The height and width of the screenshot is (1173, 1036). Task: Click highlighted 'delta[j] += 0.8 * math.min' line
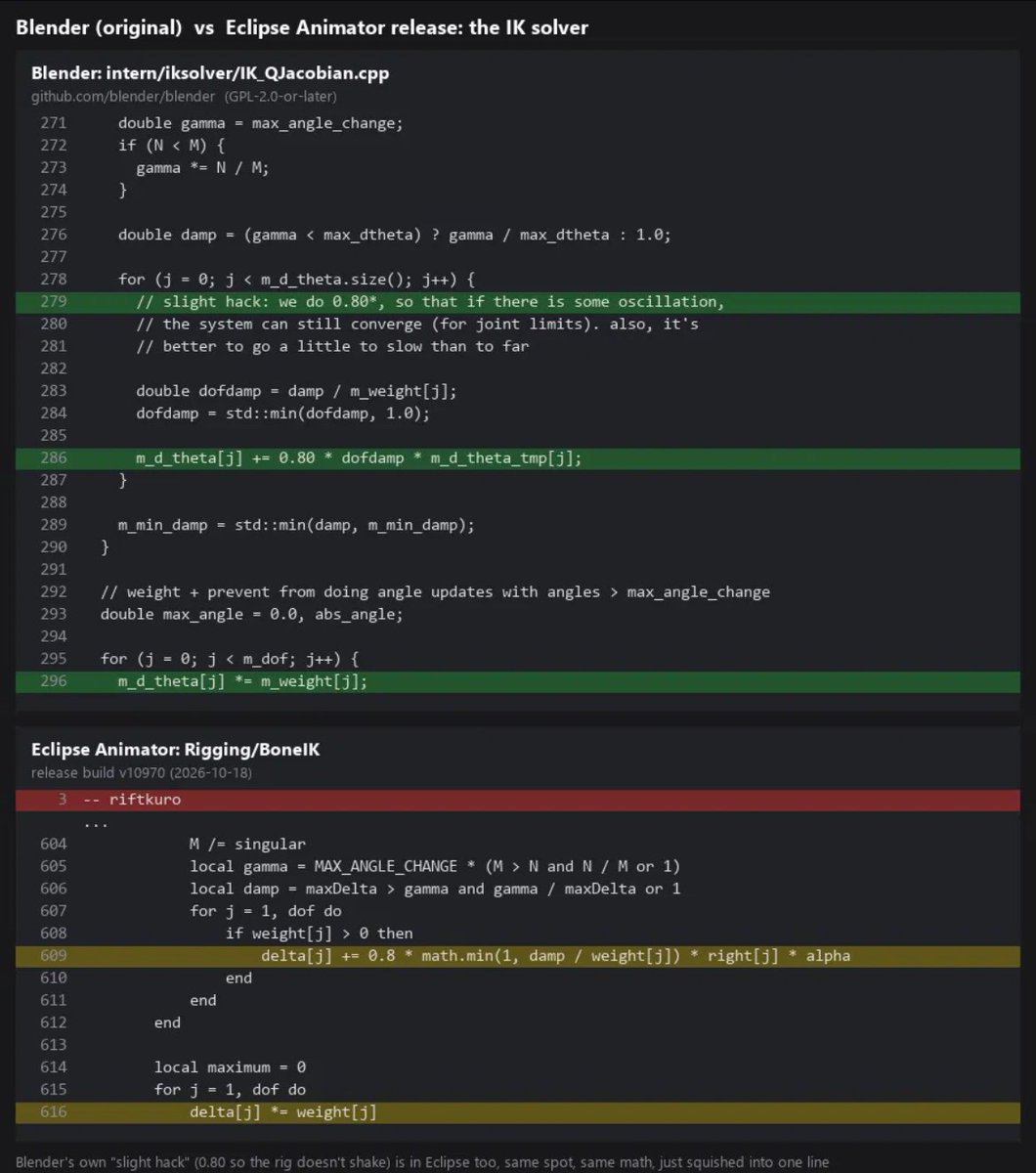(x=518, y=956)
